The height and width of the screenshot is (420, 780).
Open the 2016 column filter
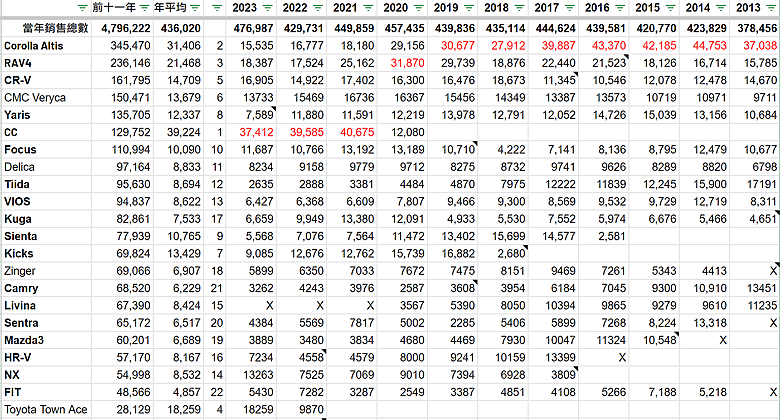[620, 8]
